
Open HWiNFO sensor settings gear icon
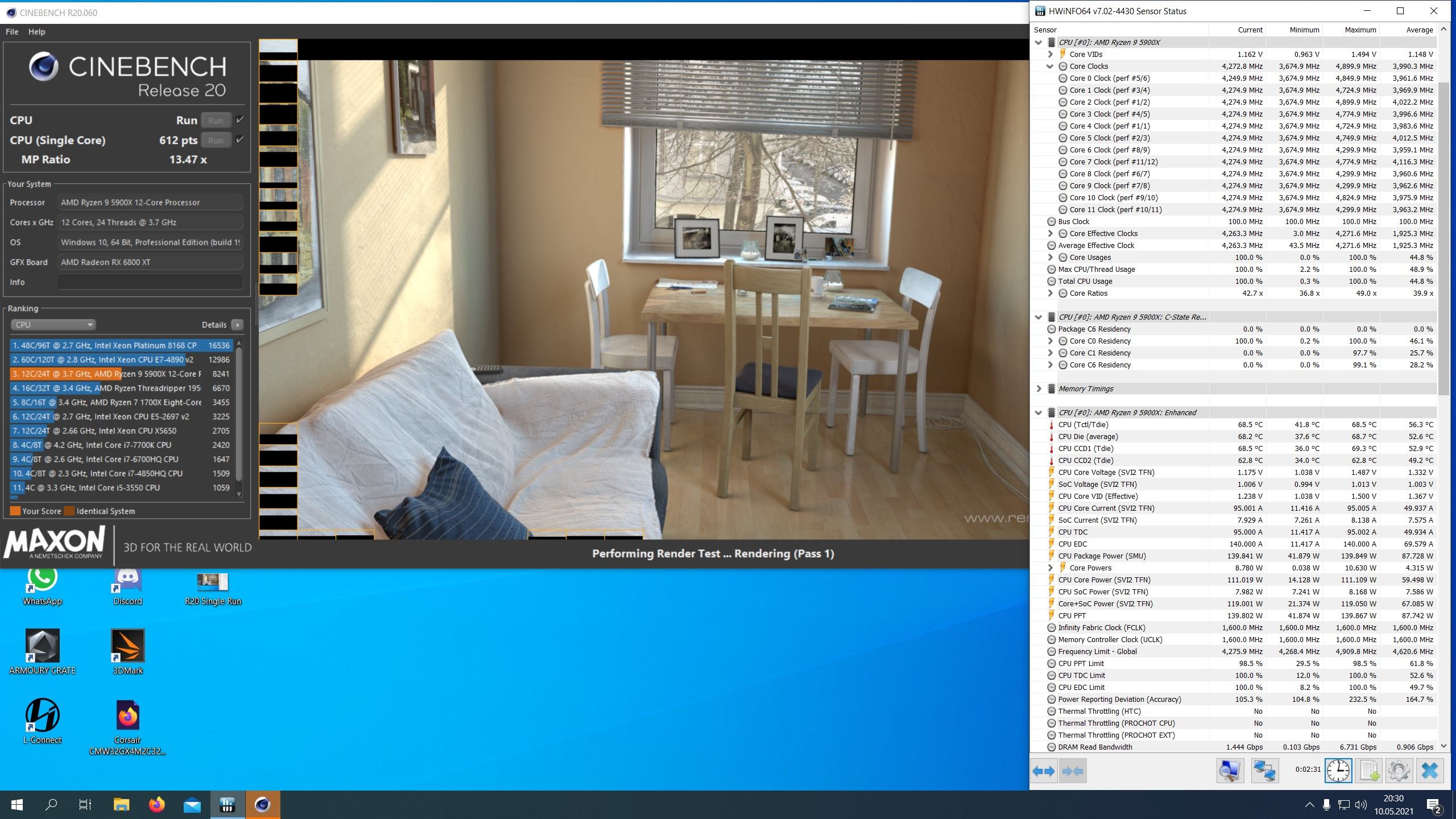(1399, 771)
